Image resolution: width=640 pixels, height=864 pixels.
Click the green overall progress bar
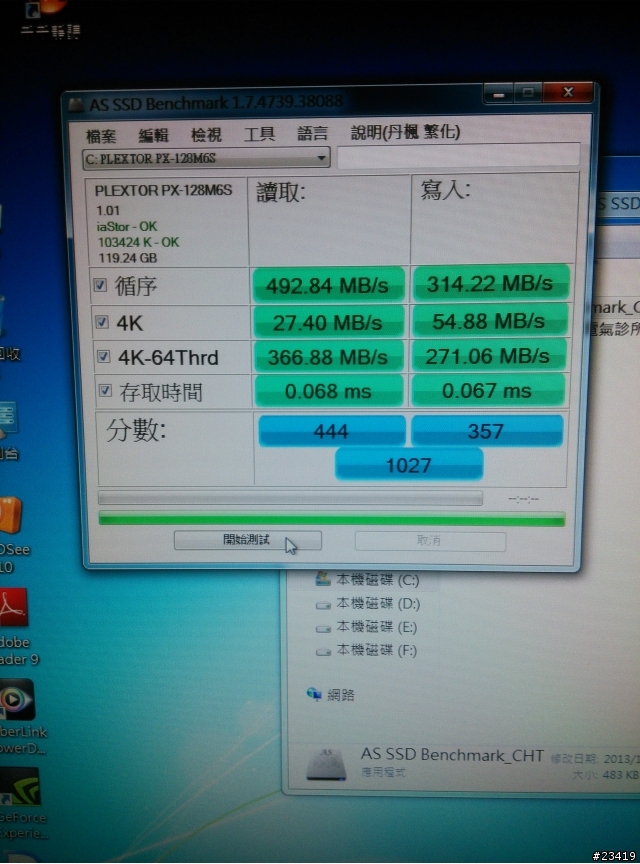pos(332,519)
